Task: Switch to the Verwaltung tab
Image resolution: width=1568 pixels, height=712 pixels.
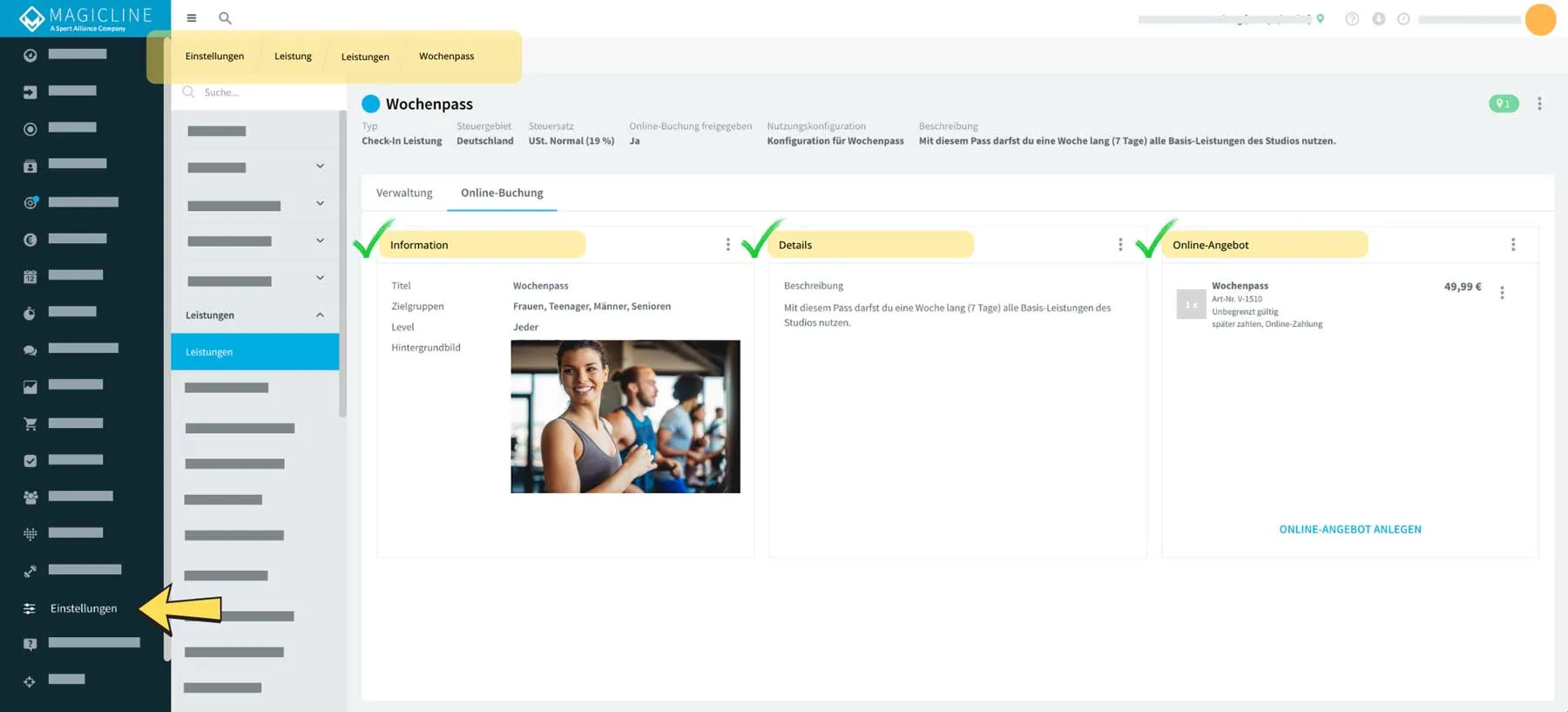Action: pos(404,193)
